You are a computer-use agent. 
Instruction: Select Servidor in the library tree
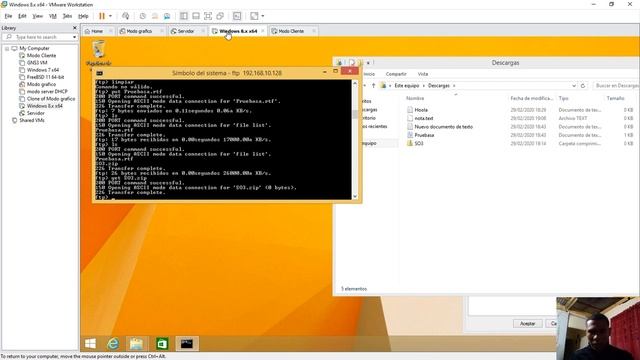click(x=36, y=113)
